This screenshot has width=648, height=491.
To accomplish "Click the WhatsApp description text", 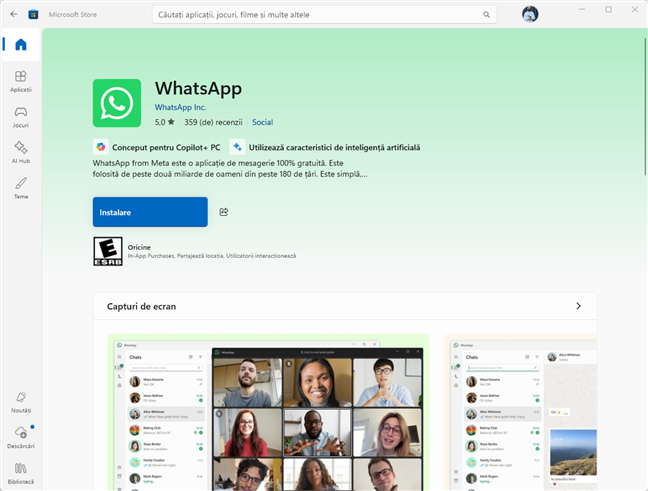I will coord(230,169).
